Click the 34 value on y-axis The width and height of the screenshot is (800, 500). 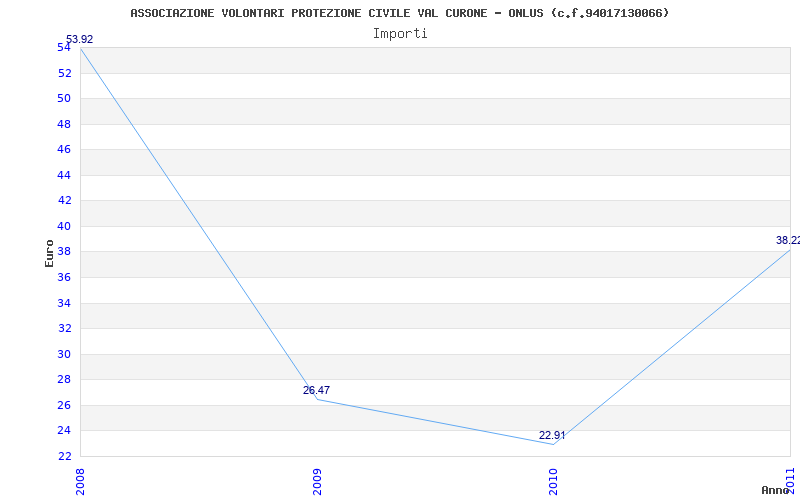coord(64,303)
